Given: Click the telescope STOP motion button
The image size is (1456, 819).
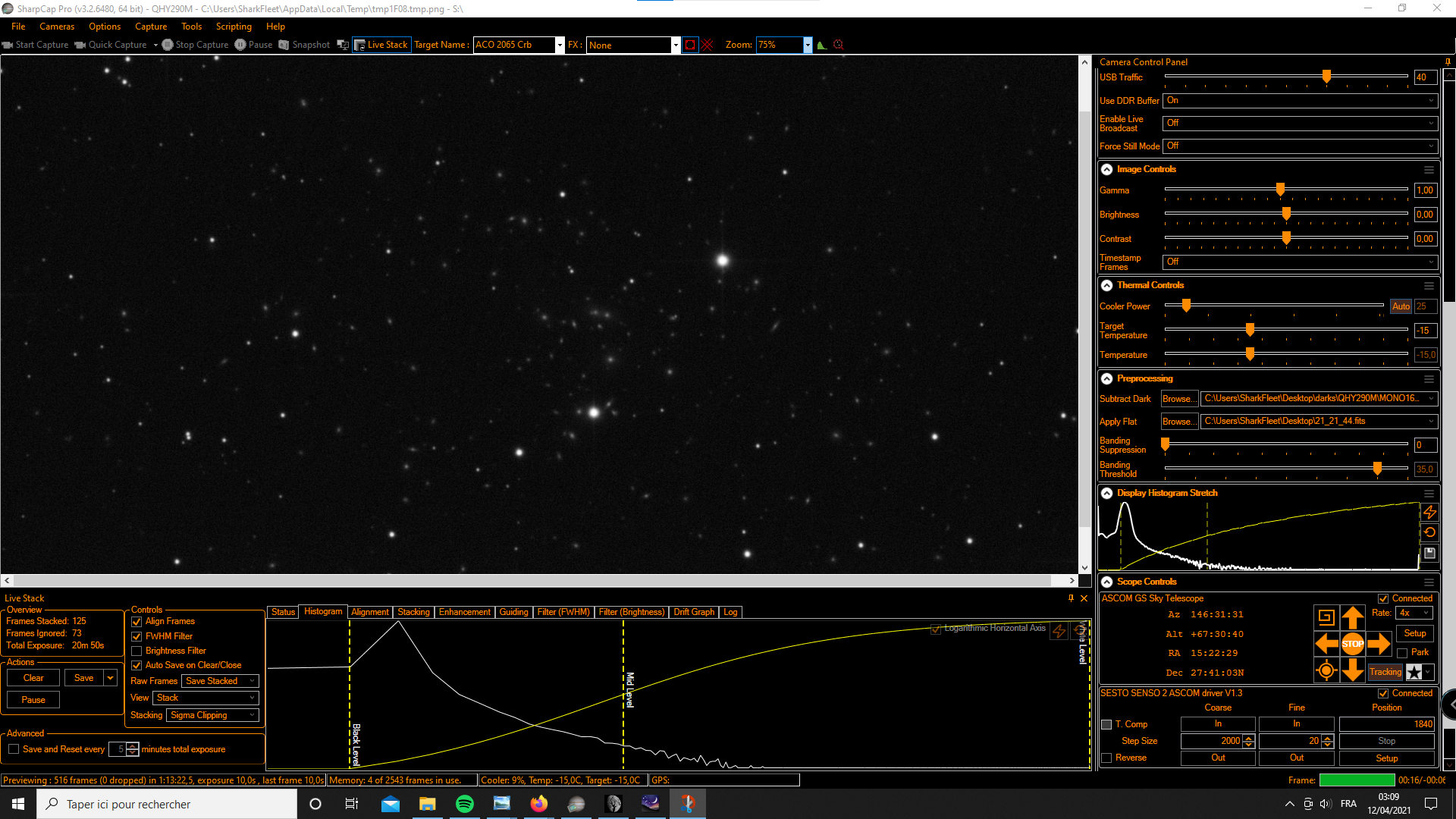Looking at the screenshot, I should [1352, 644].
